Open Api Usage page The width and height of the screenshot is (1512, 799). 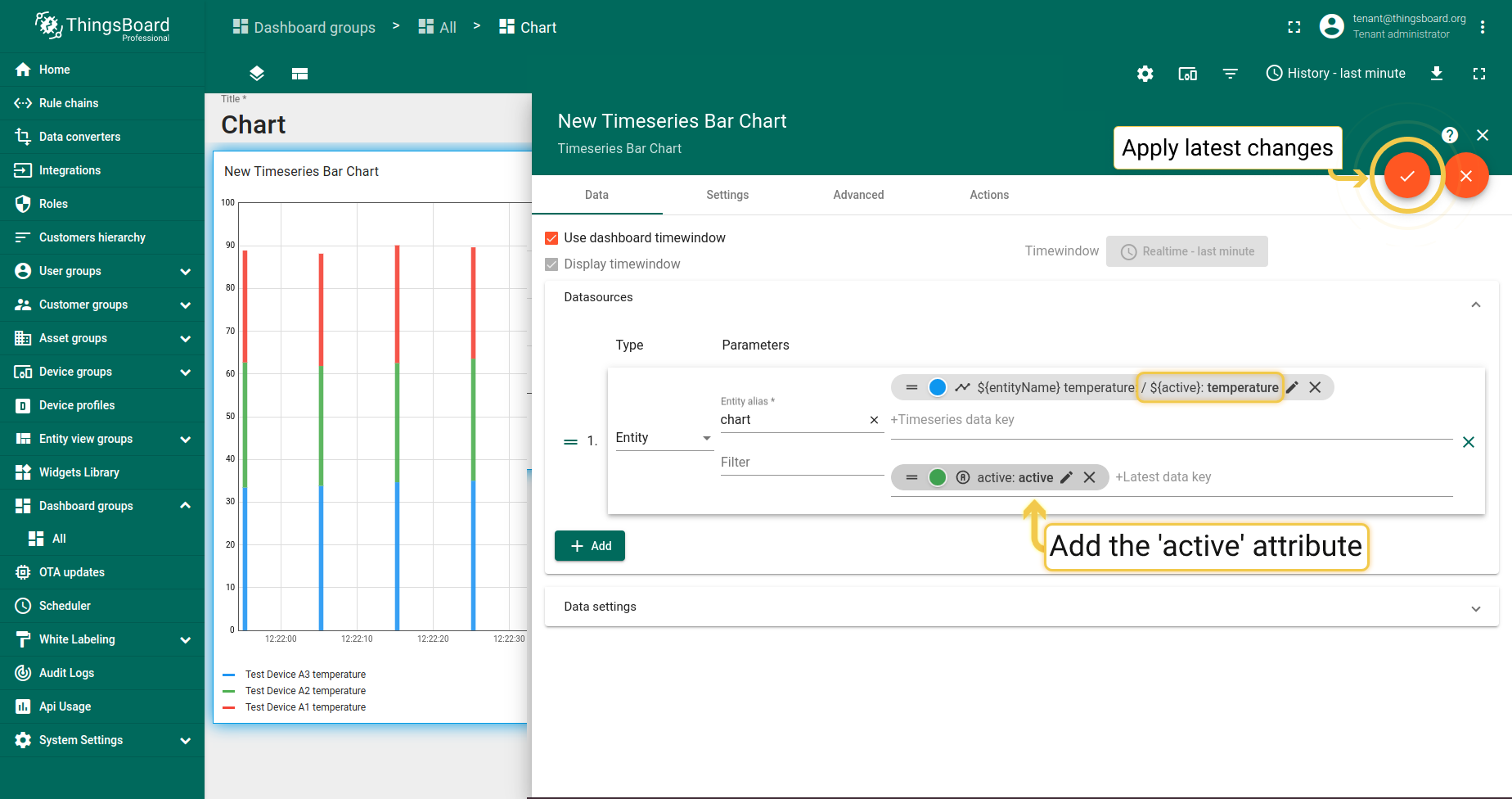102,706
